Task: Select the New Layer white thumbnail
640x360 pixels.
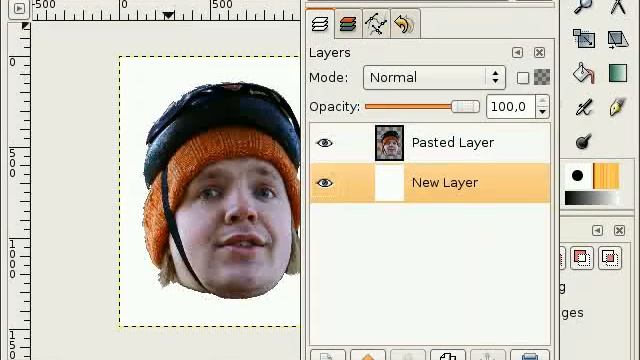Action: pos(389,183)
